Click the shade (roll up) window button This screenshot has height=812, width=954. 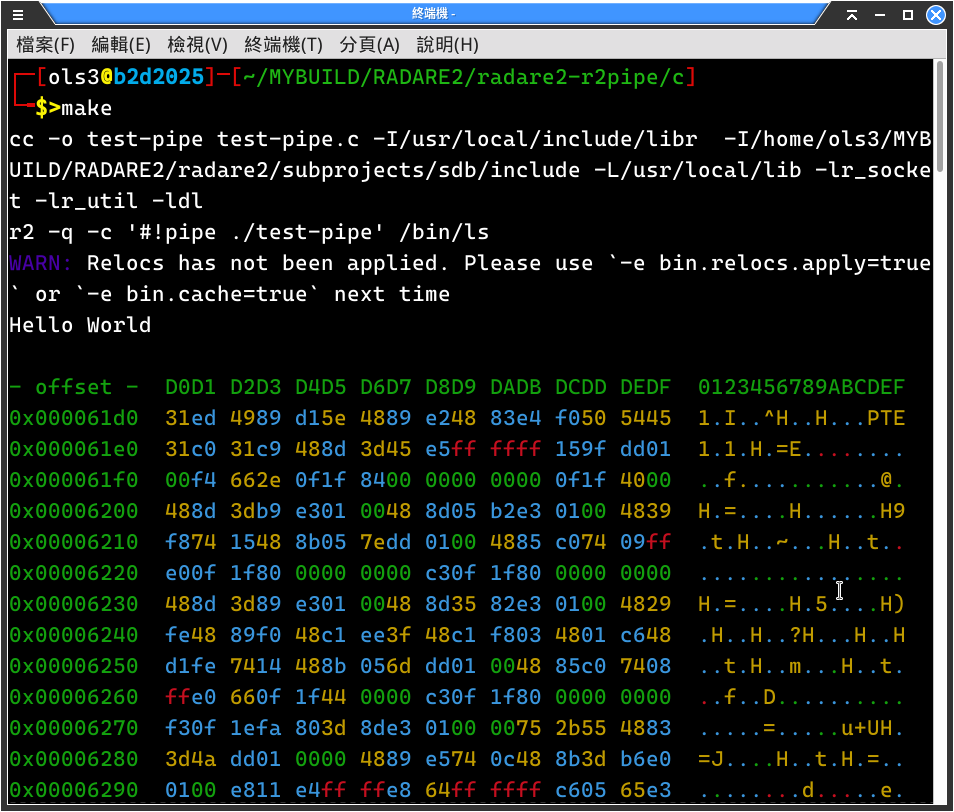point(853,14)
